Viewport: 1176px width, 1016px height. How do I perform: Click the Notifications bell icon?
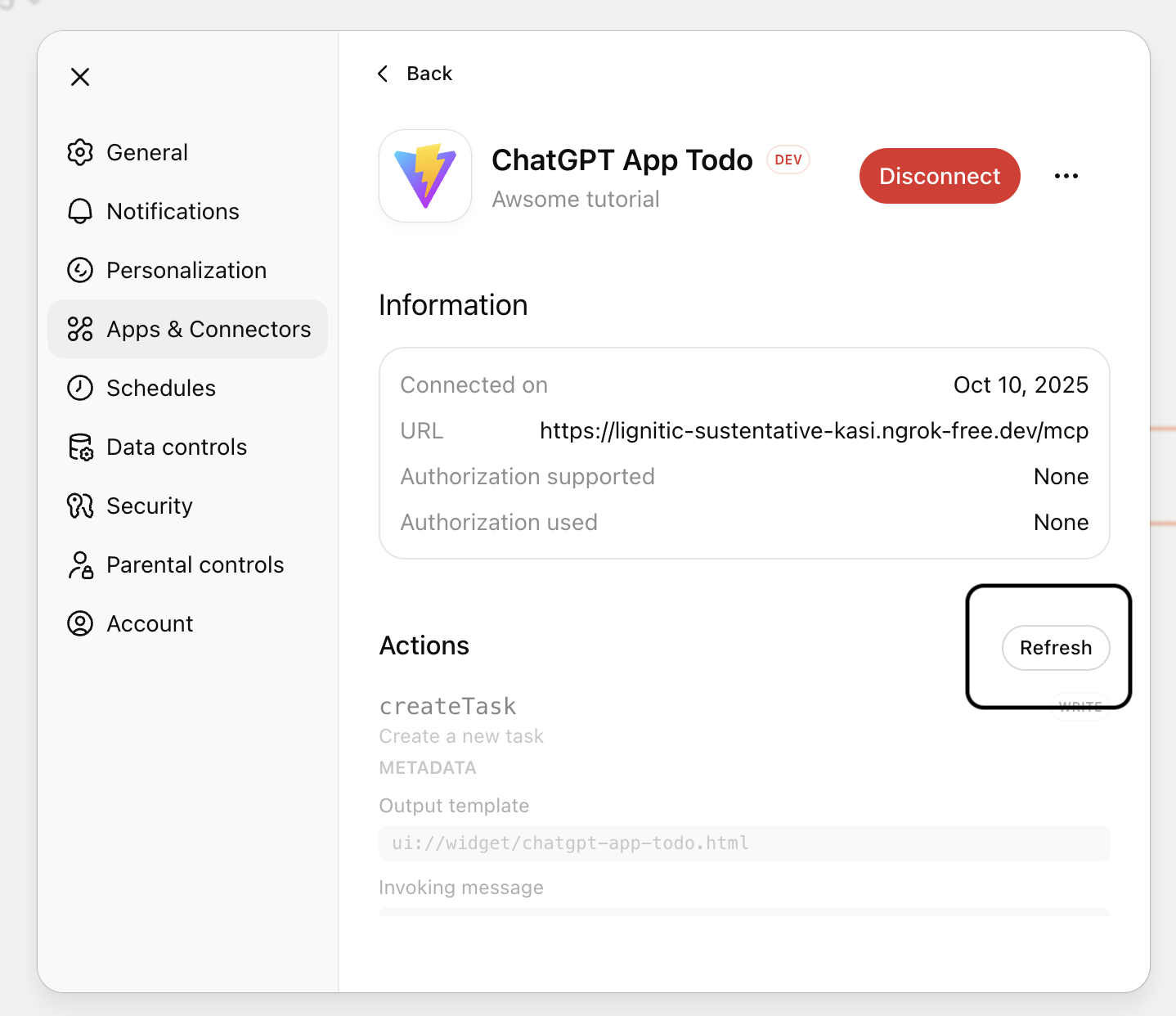point(80,211)
